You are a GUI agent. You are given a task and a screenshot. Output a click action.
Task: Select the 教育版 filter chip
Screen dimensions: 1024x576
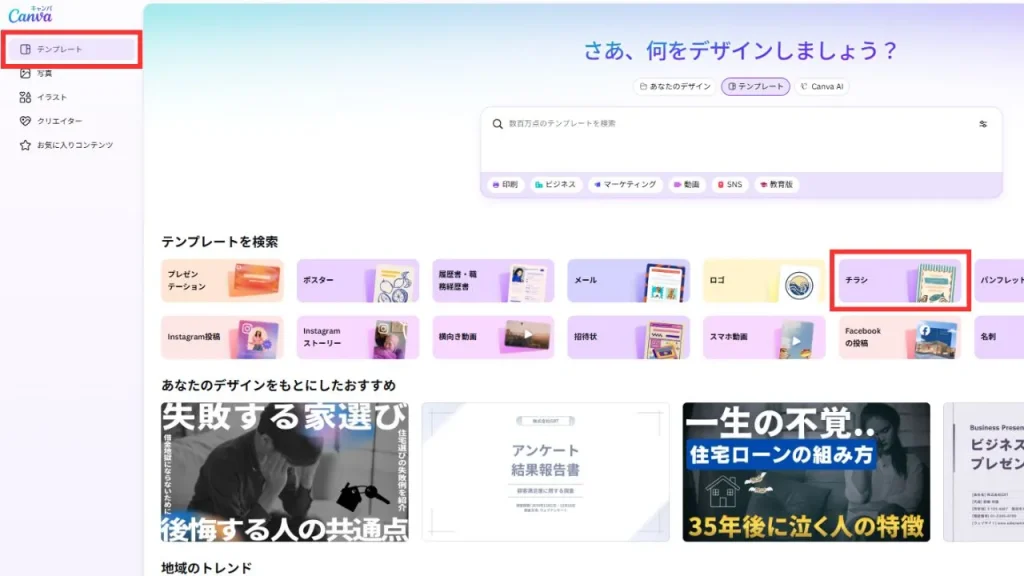point(776,184)
